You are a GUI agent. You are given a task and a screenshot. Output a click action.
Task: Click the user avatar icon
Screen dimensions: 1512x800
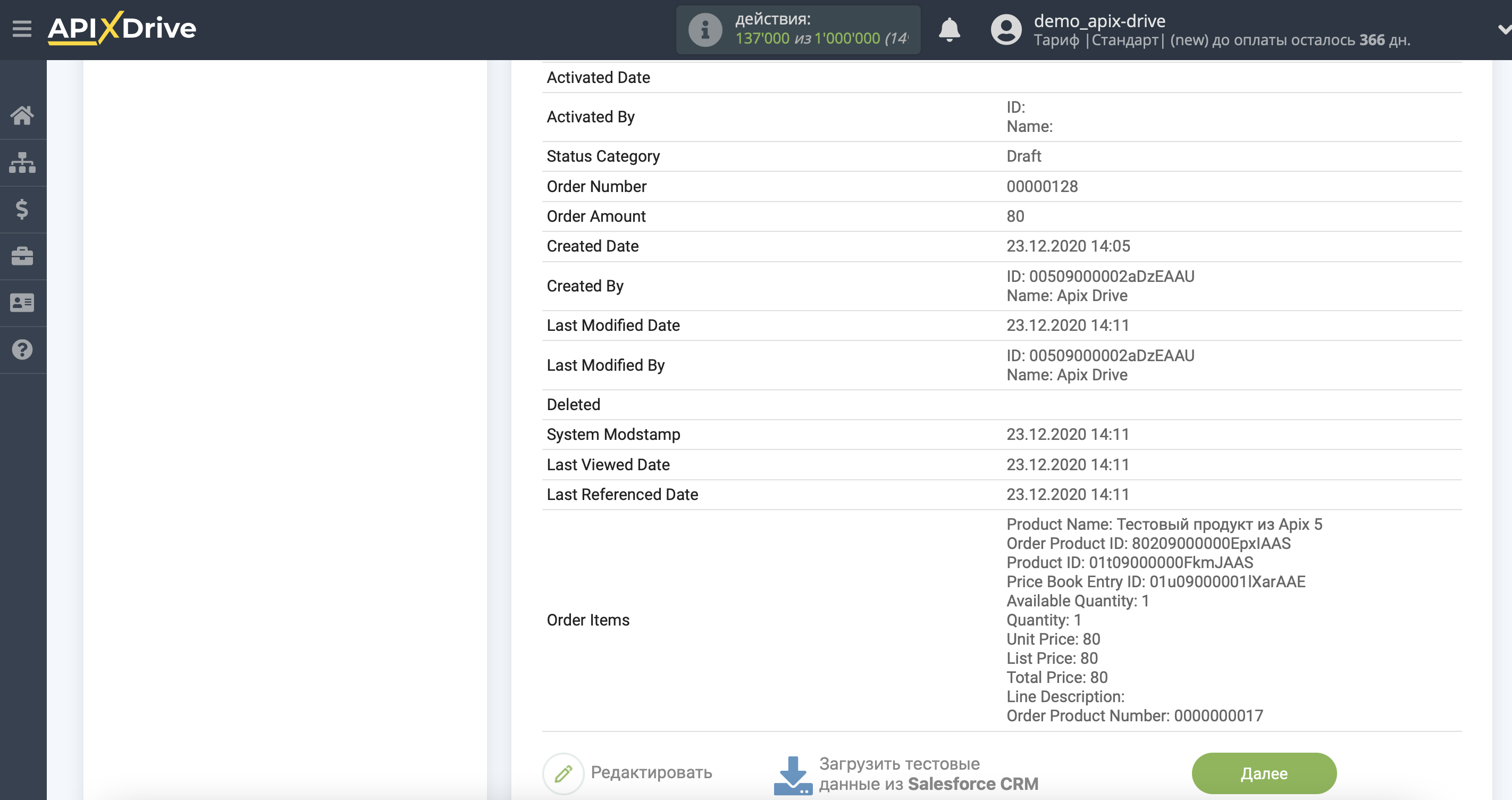pyautogui.click(x=1006, y=29)
